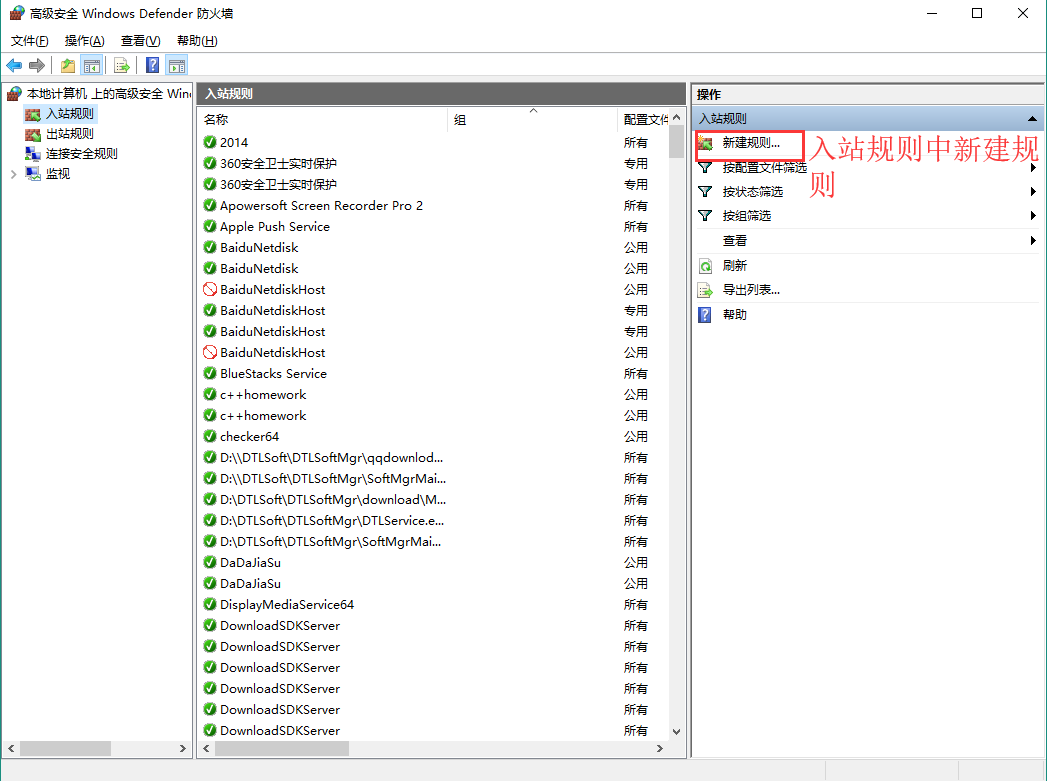Click the filter funnel icon for 按组筛选
1047x781 pixels.
click(x=705, y=216)
